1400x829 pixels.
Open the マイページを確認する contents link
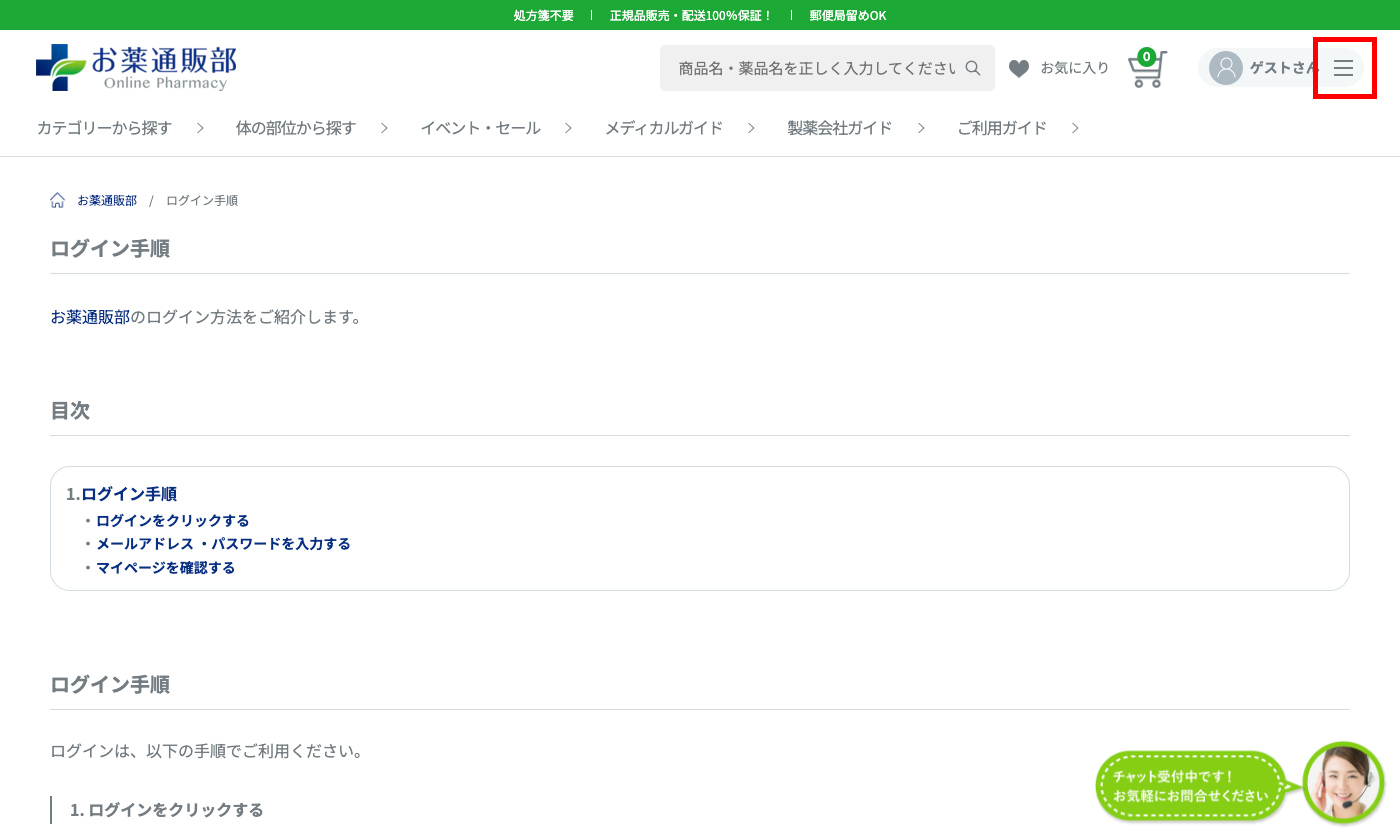point(165,567)
